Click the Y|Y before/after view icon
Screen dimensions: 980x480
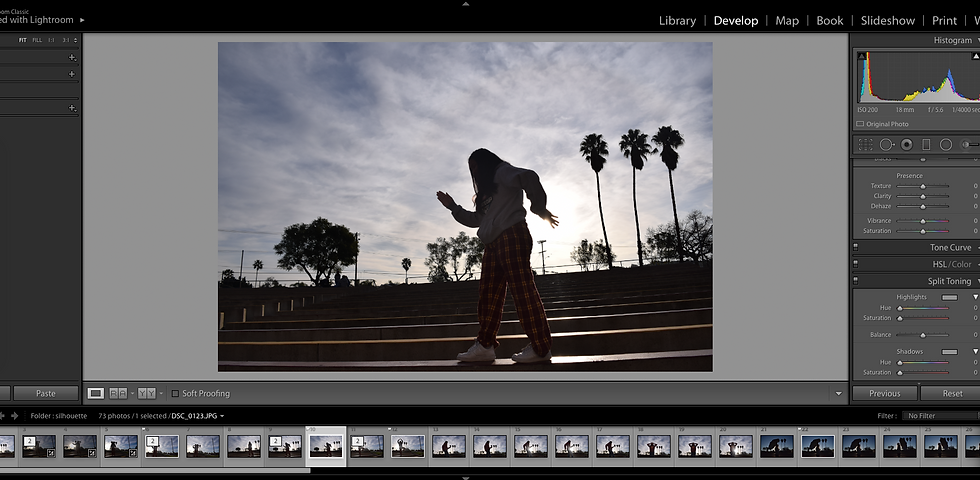(147, 393)
